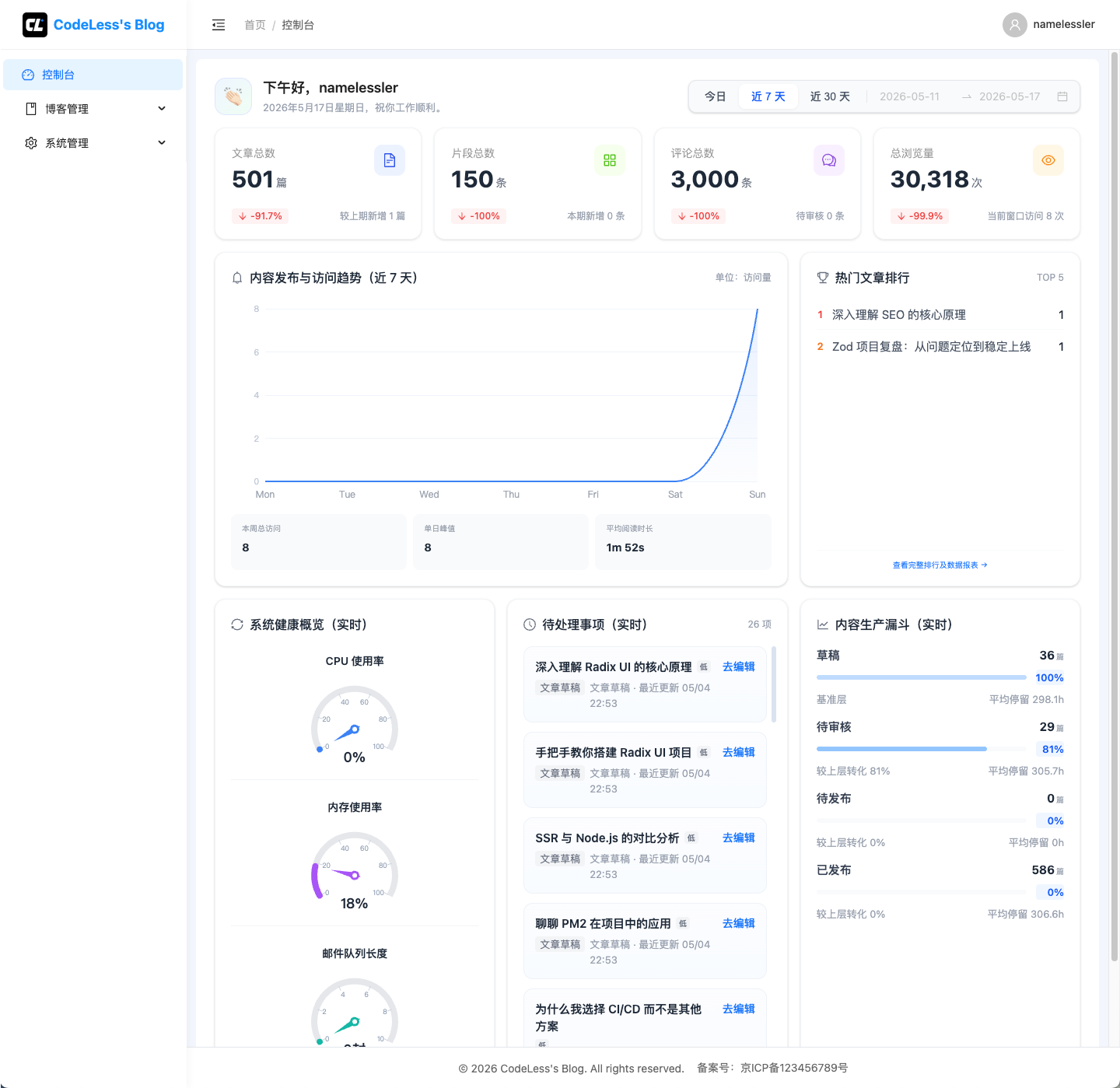Click the refresh icon beside 系统健康概览
This screenshot has width=1120, height=1088.
237,624
